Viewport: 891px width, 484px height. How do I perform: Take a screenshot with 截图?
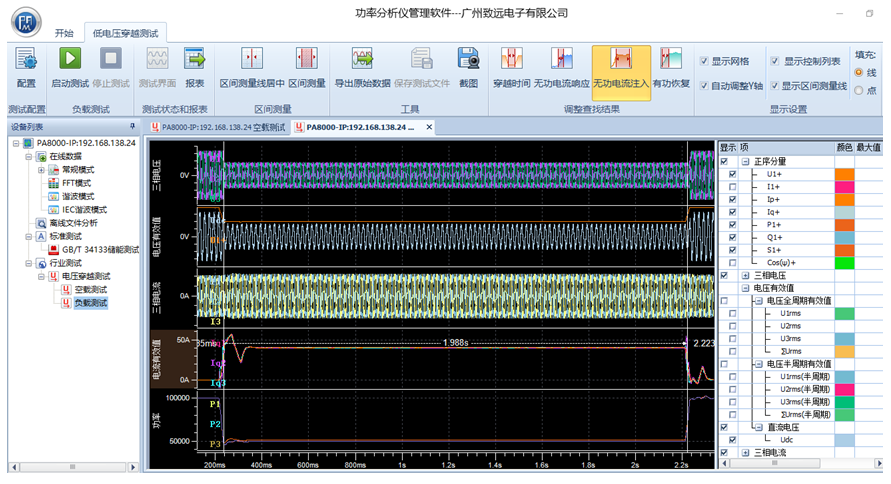click(468, 66)
